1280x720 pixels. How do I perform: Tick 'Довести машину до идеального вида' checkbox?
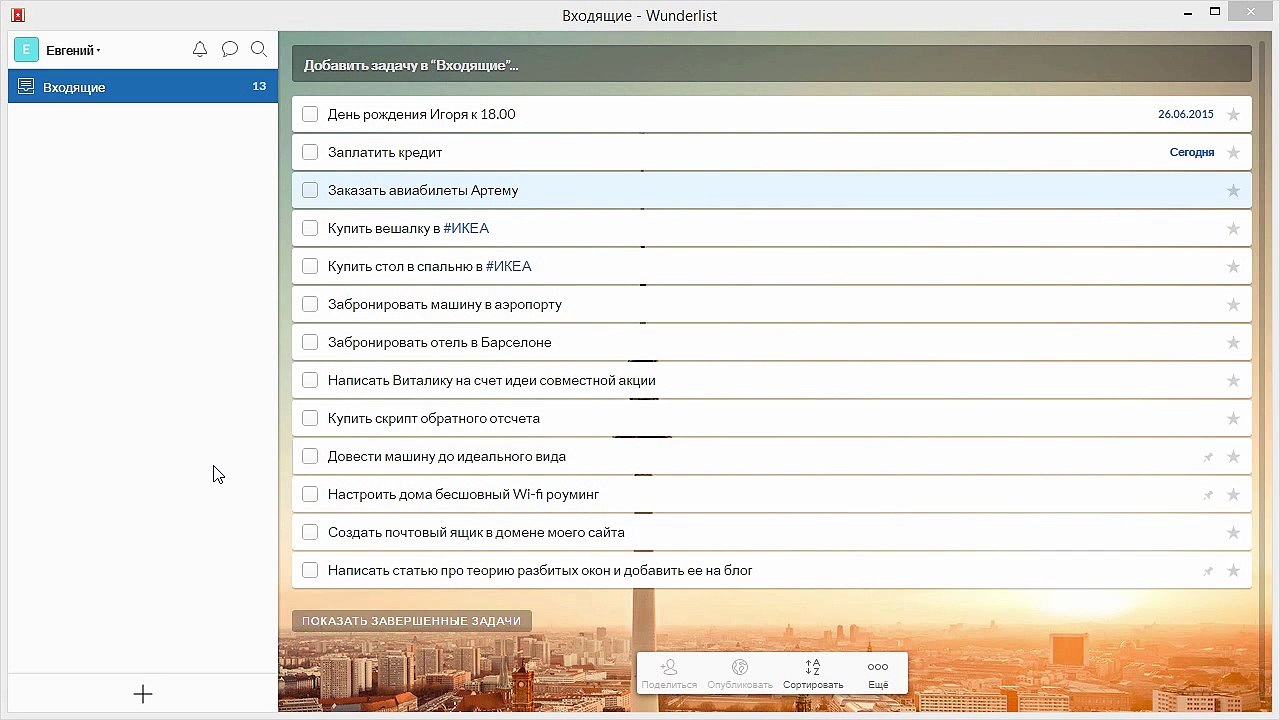[310, 456]
